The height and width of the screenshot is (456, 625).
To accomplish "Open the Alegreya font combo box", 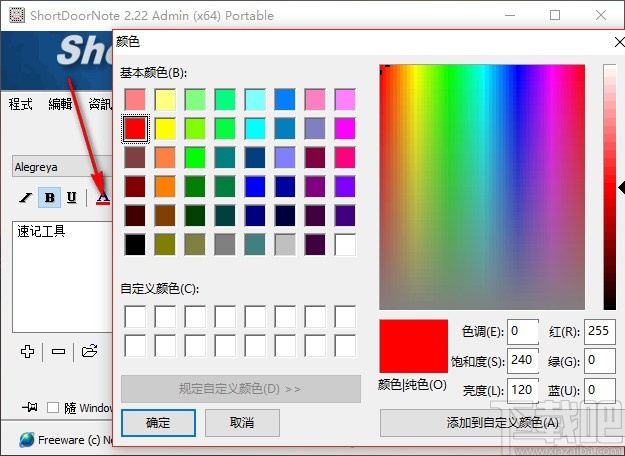I will pos(63,166).
